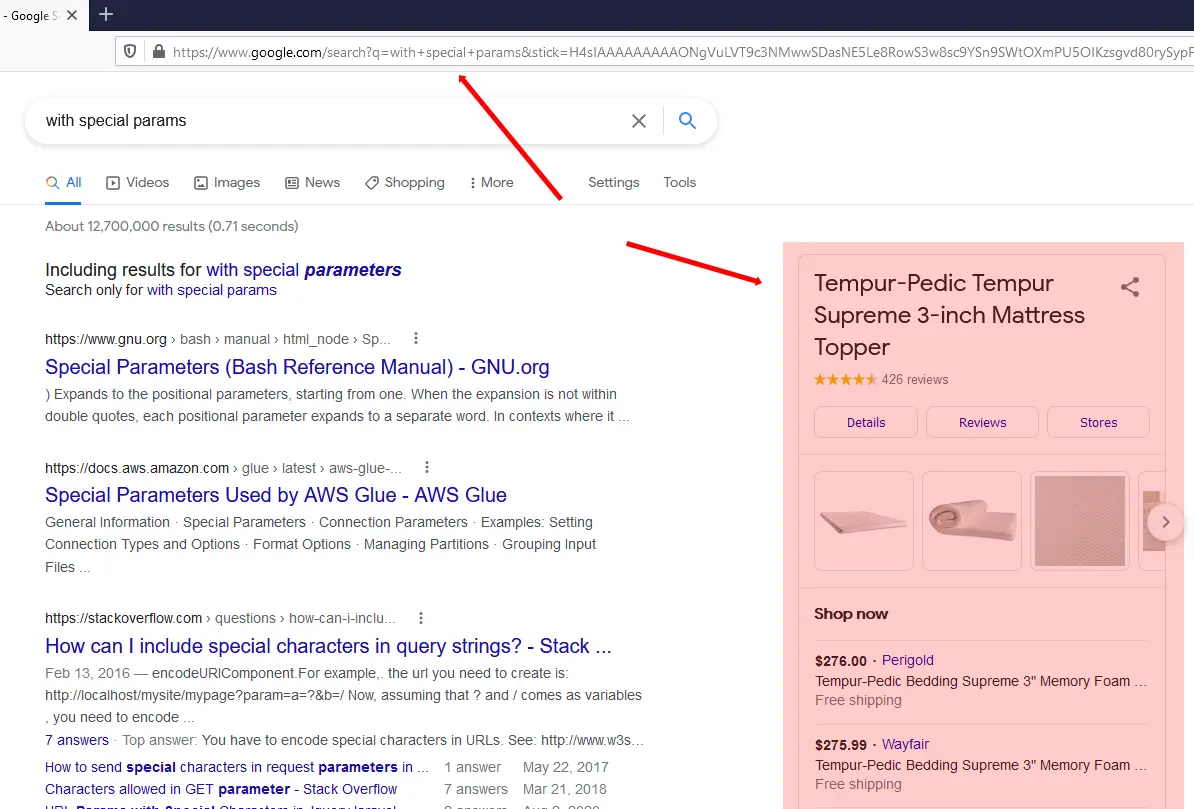
Task: Open the Settings menu
Action: click(613, 182)
